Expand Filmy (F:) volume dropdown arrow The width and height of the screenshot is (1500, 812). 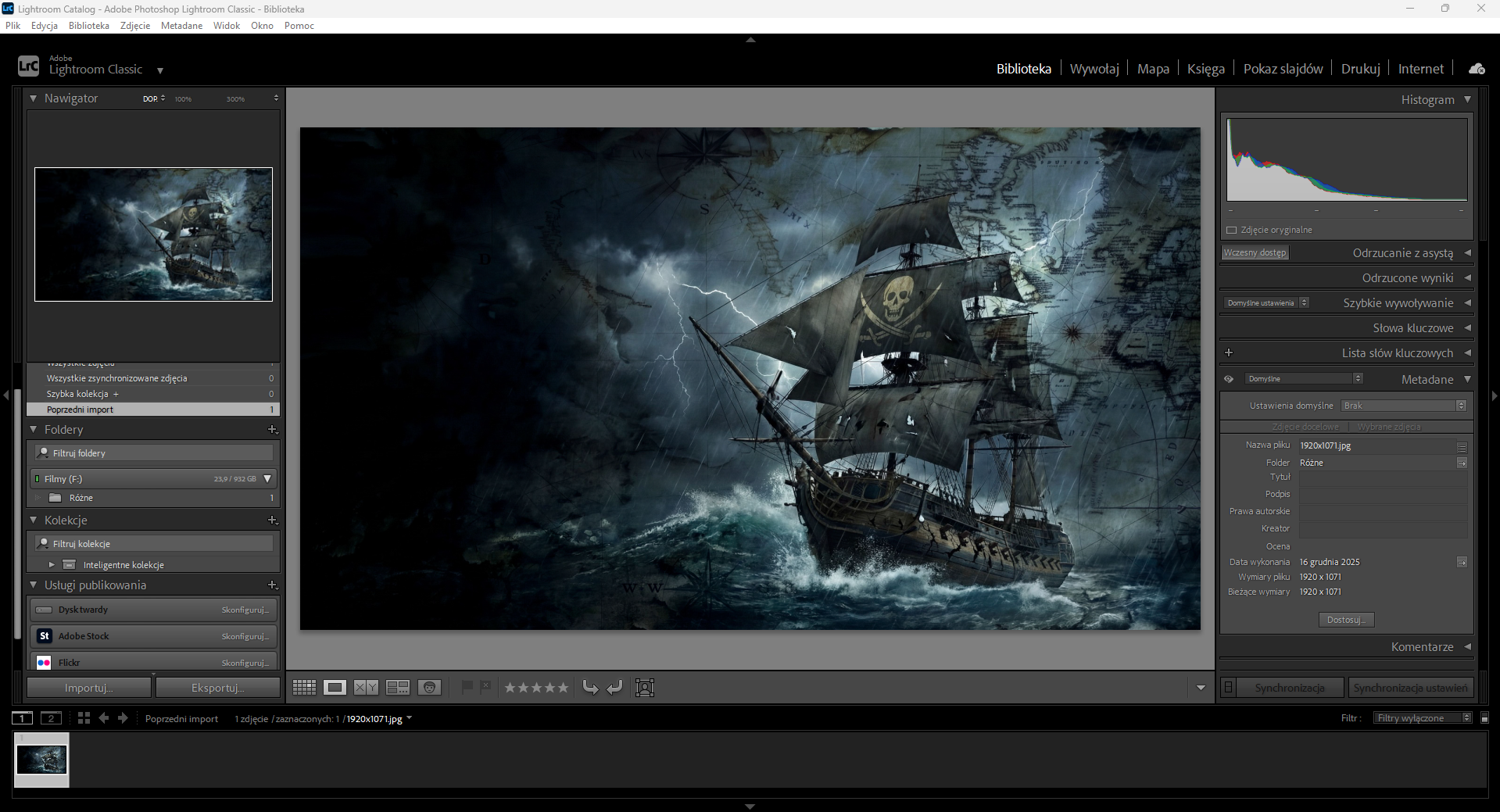[x=267, y=479]
